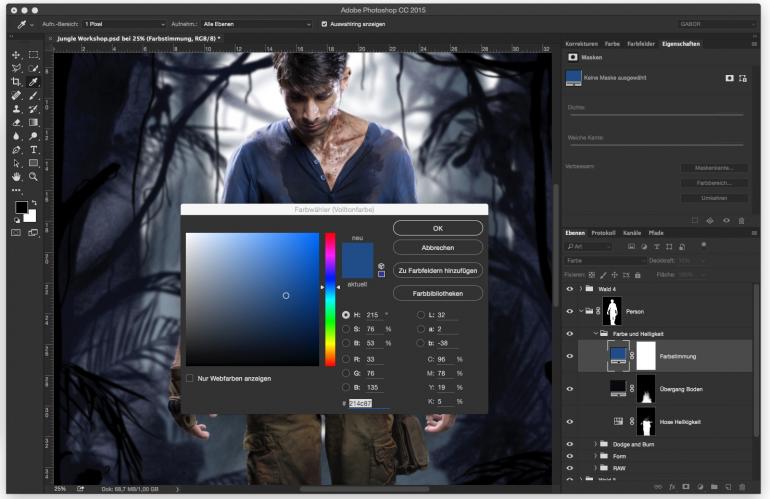The image size is (770, 499).
Task: Click the hex color value field
Action: (369, 403)
